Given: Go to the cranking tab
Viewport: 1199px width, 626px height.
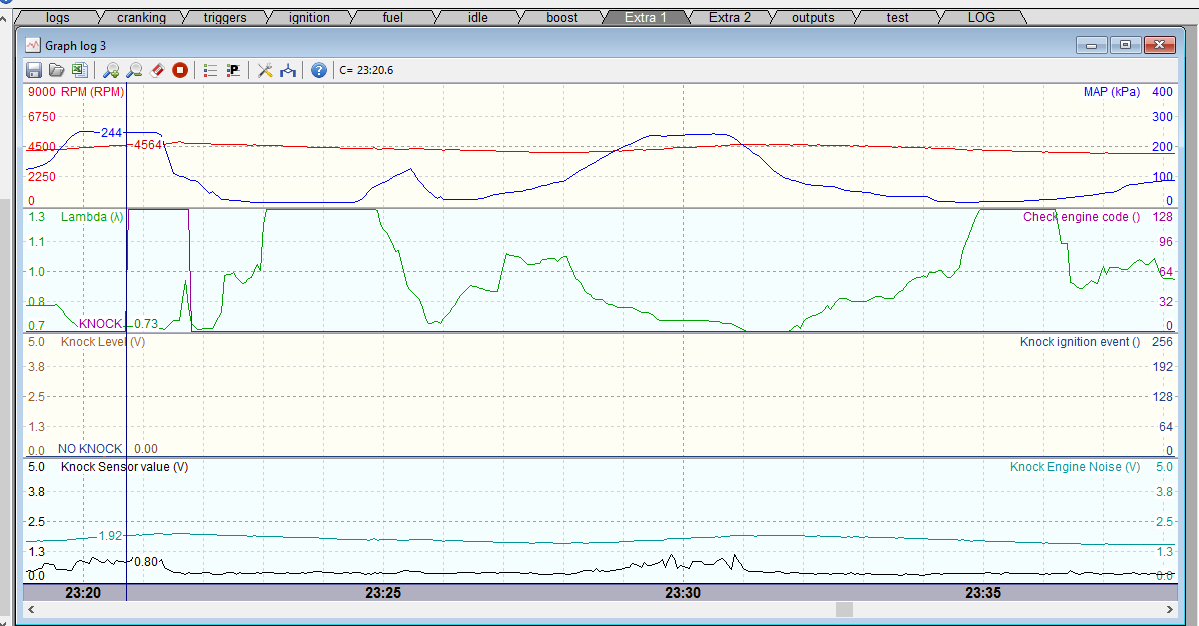Looking at the screenshot, I should coord(141,17).
